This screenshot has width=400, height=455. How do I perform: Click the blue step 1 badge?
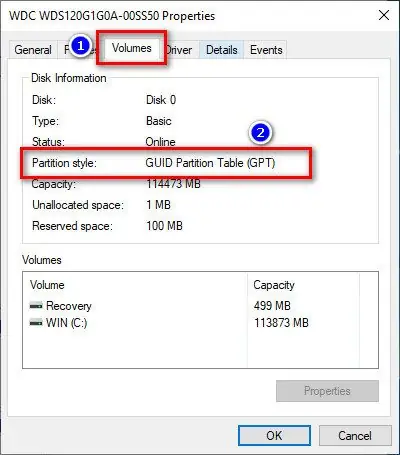tap(80, 46)
